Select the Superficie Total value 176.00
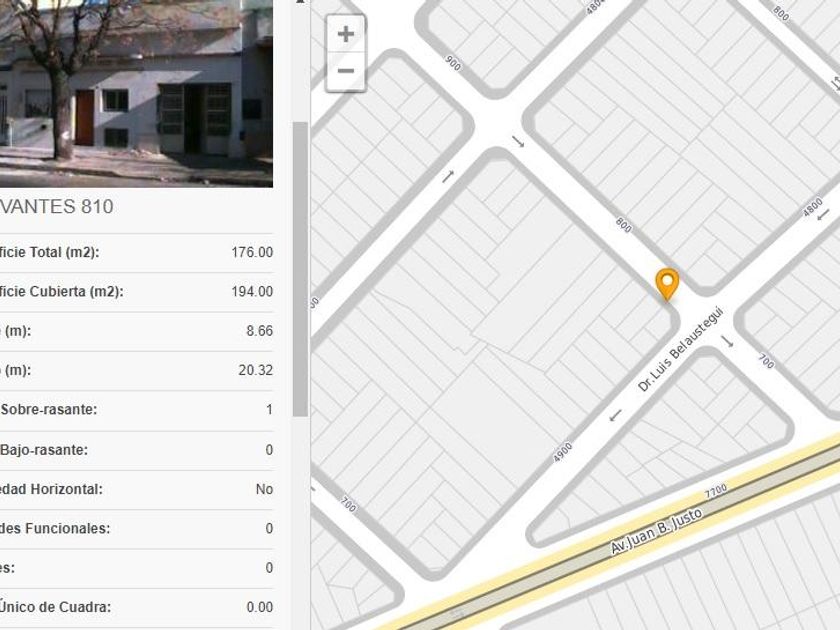Viewport: 840px width, 630px height. click(252, 252)
